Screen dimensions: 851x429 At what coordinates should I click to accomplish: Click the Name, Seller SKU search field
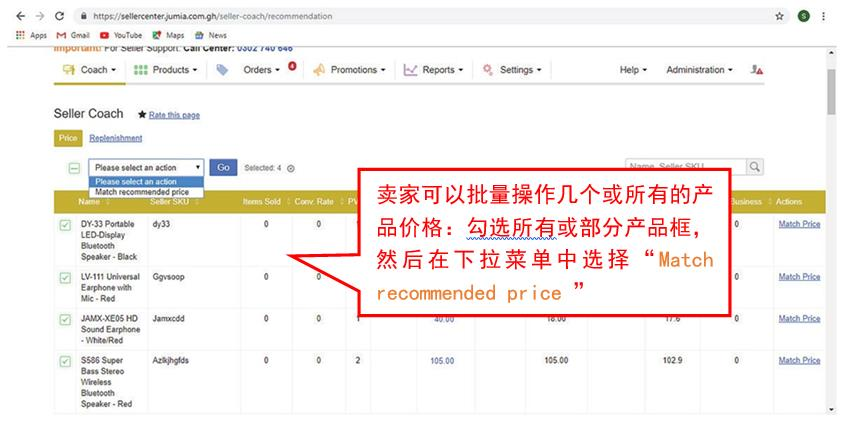coord(686,167)
